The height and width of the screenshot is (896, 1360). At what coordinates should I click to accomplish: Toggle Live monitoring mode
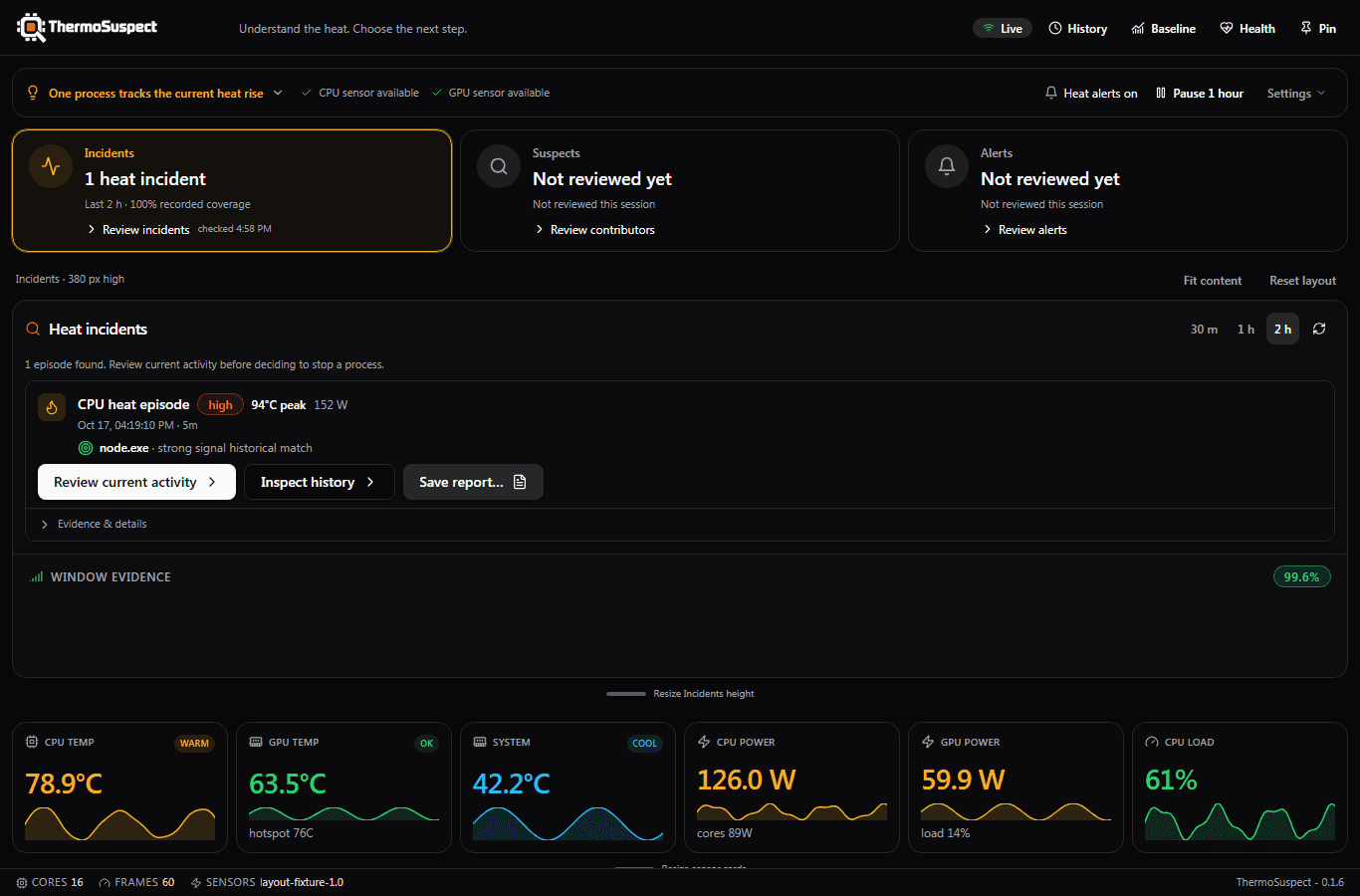tap(1003, 28)
